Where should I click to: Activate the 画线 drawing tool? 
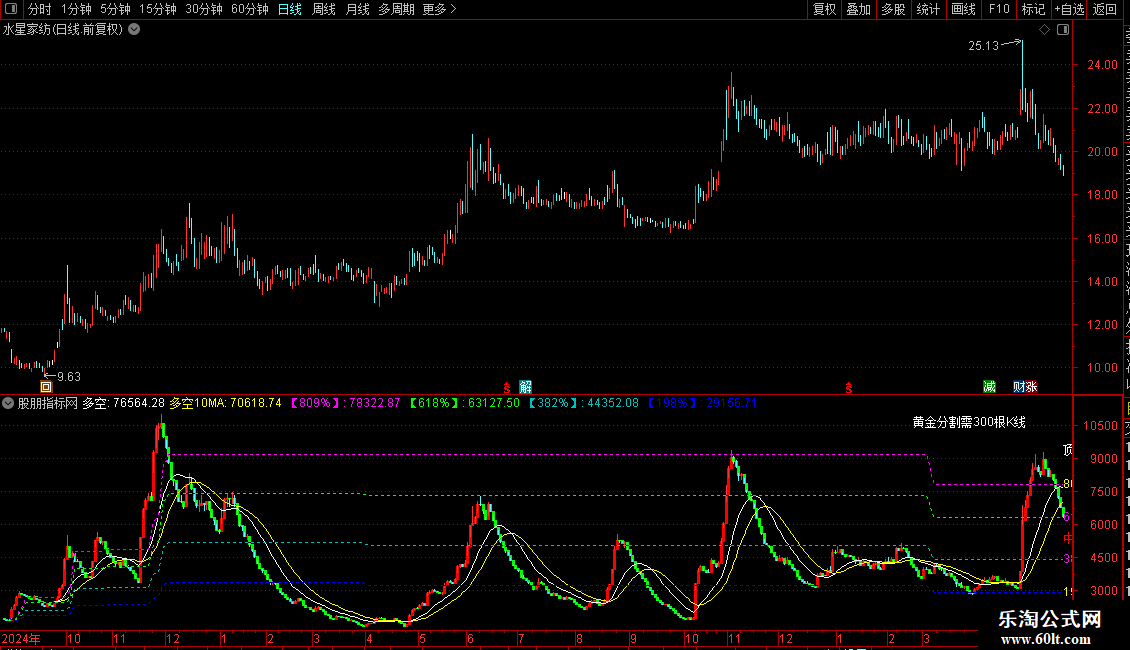[x=963, y=9]
